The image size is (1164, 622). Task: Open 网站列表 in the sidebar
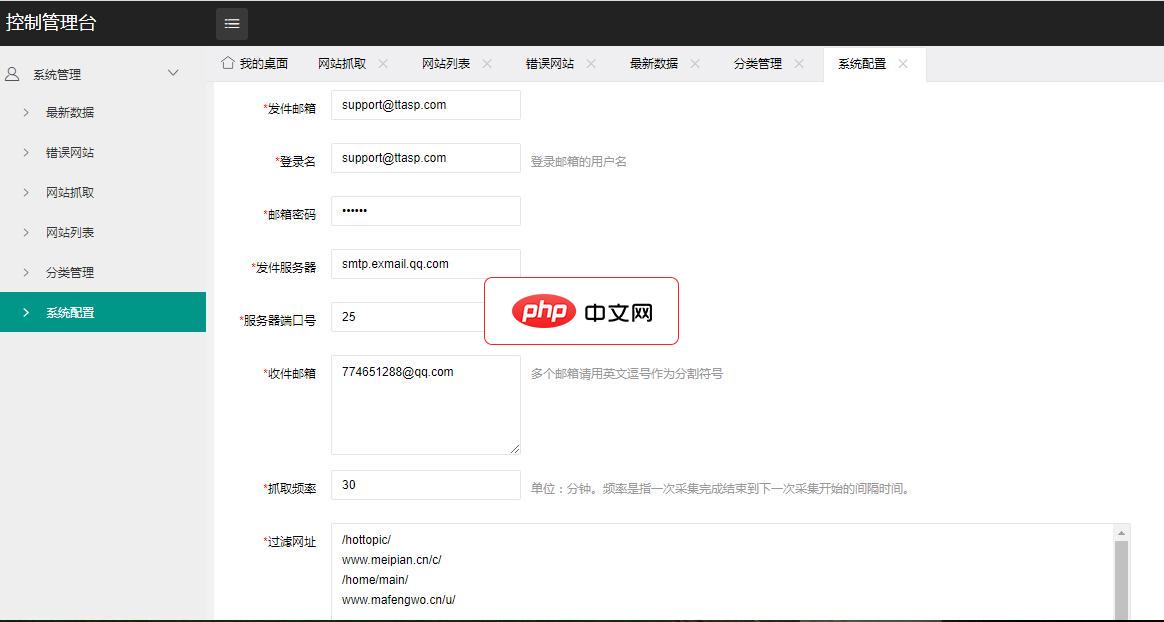(x=103, y=233)
